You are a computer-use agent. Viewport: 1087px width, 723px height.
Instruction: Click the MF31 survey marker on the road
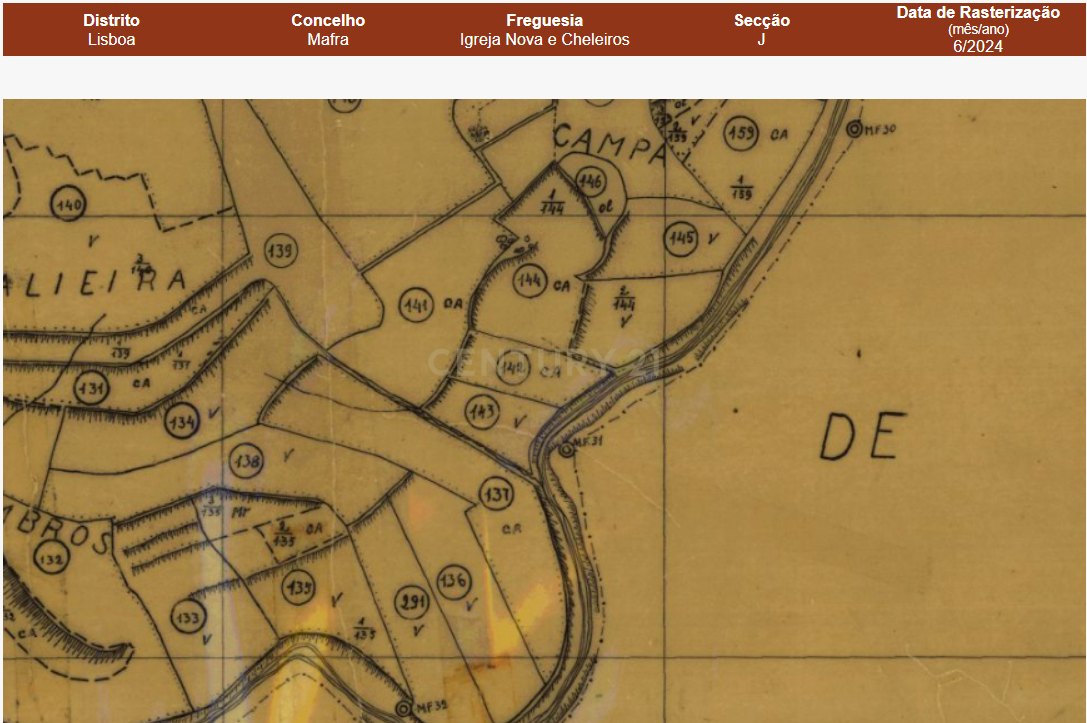point(566,450)
